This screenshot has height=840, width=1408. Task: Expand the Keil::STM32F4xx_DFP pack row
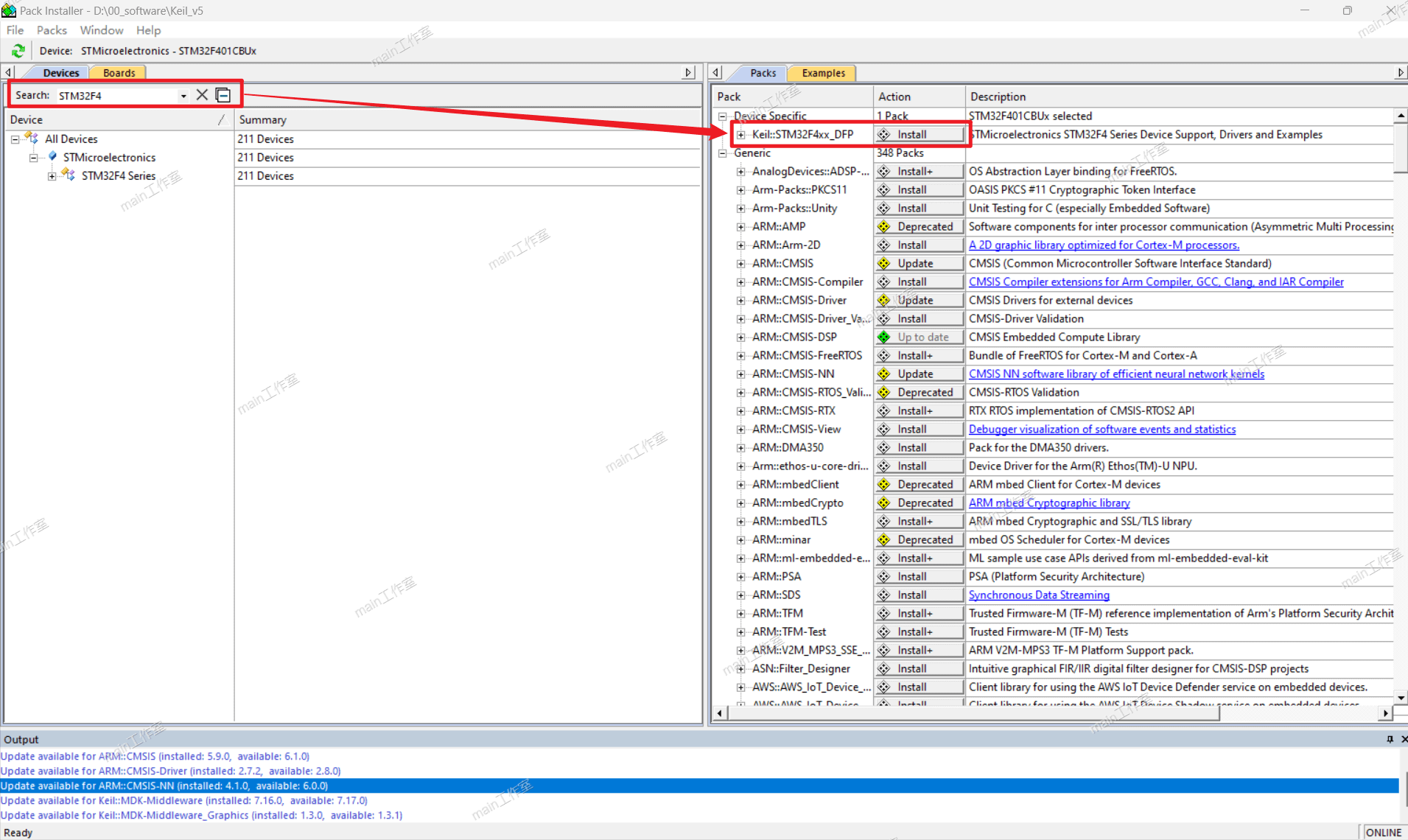pos(741,135)
